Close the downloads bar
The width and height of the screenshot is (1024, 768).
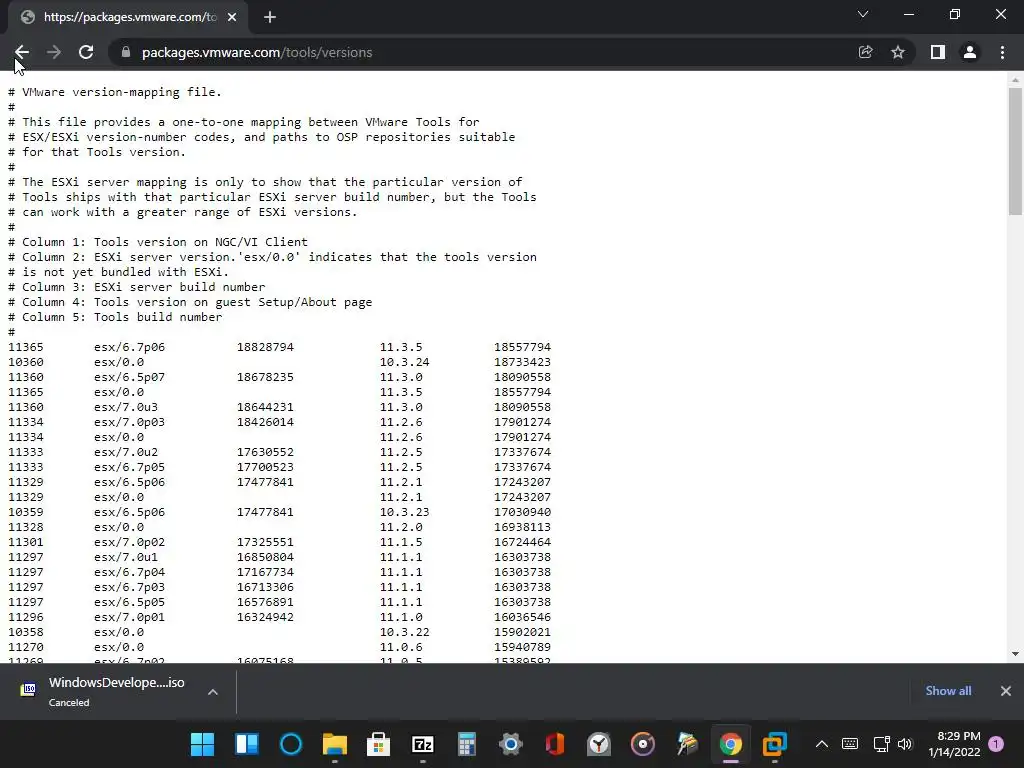(1006, 691)
